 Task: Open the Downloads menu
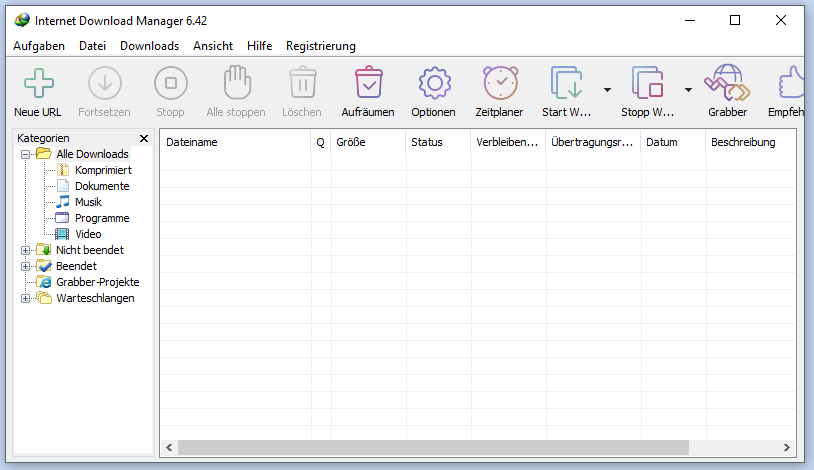[150, 46]
